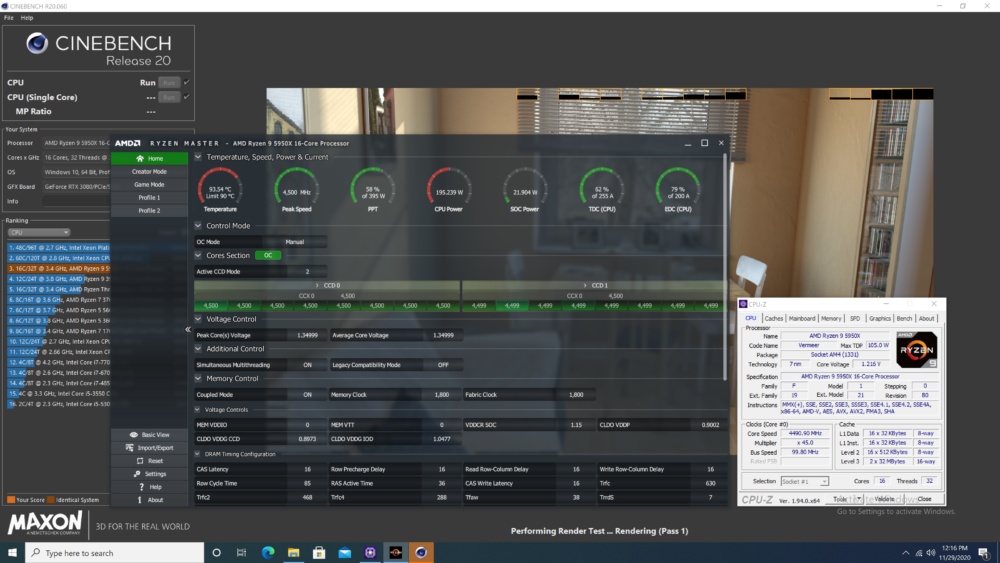Switch to the CPU-Z Mainboard tab

802,318
